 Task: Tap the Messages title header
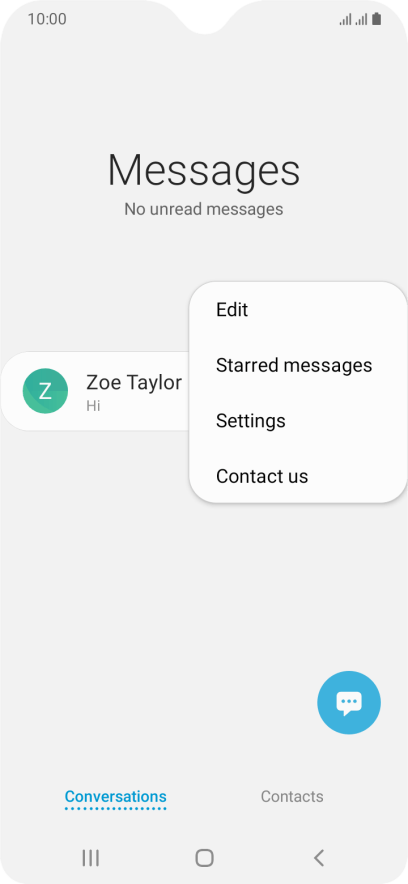[x=203, y=170]
